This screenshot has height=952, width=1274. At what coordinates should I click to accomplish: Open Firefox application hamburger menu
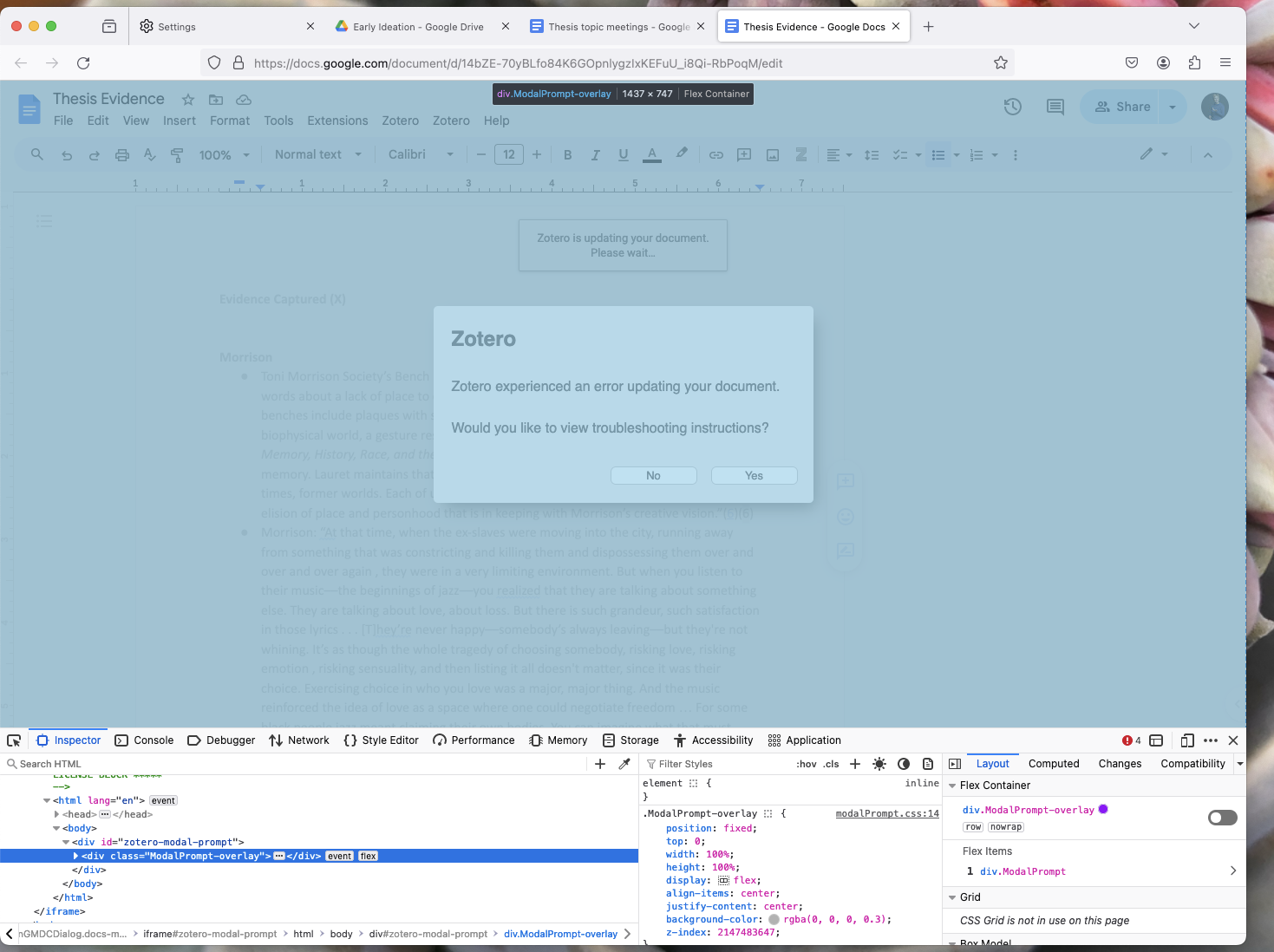tap(1225, 62)
